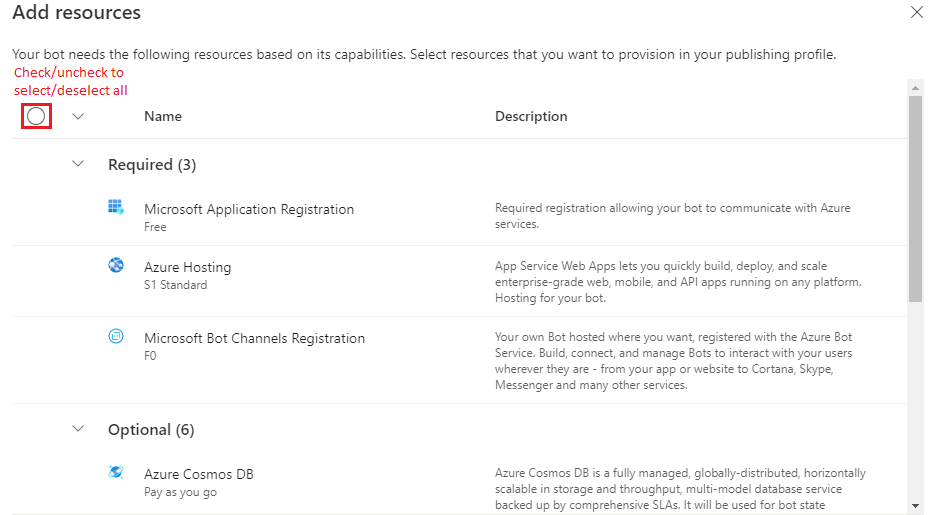Viewport: 928px width, 515px height.
Task: Click the Microsoft Application Registration icon
Action: tap(116, 207)
